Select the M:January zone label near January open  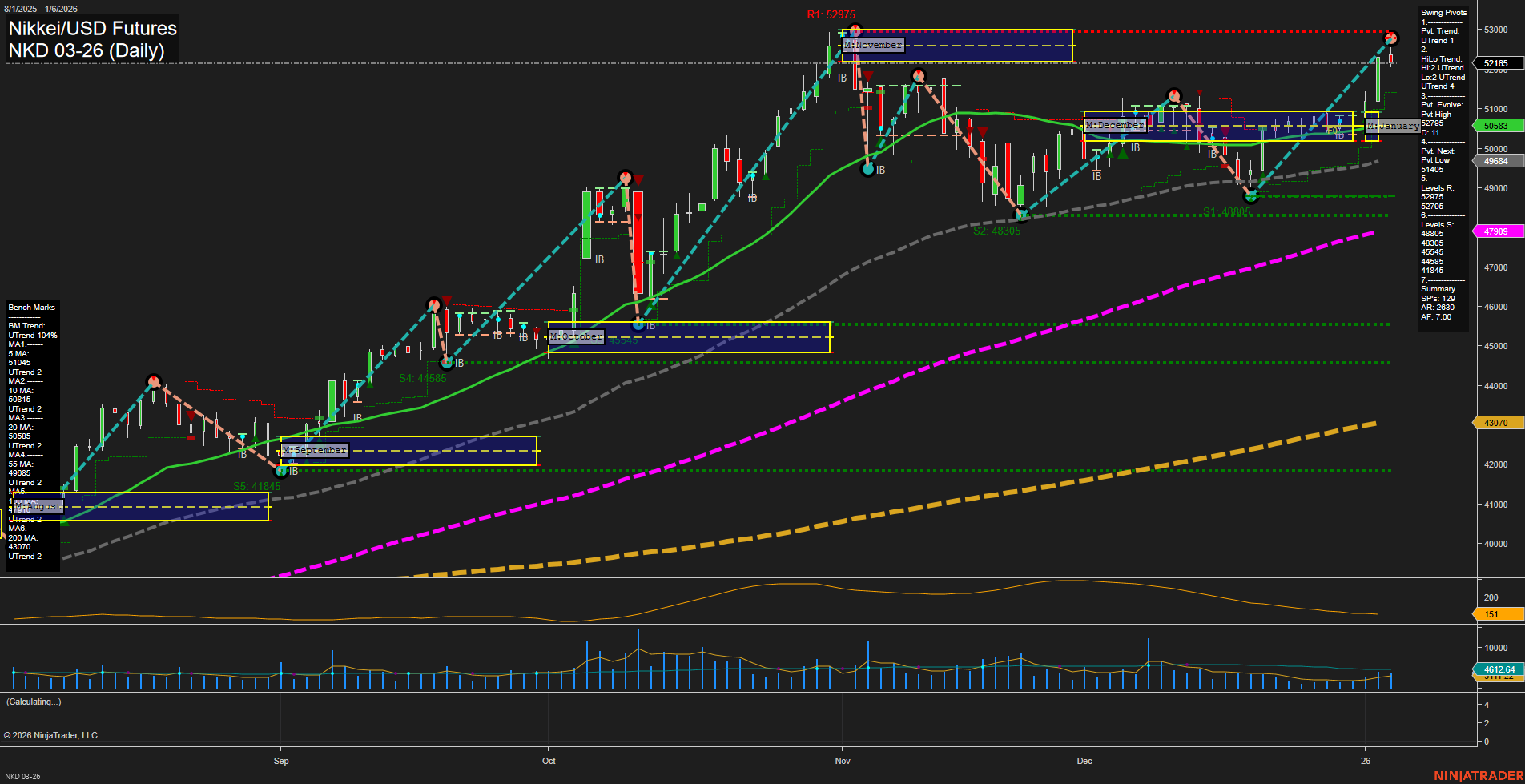(1392, 126)
